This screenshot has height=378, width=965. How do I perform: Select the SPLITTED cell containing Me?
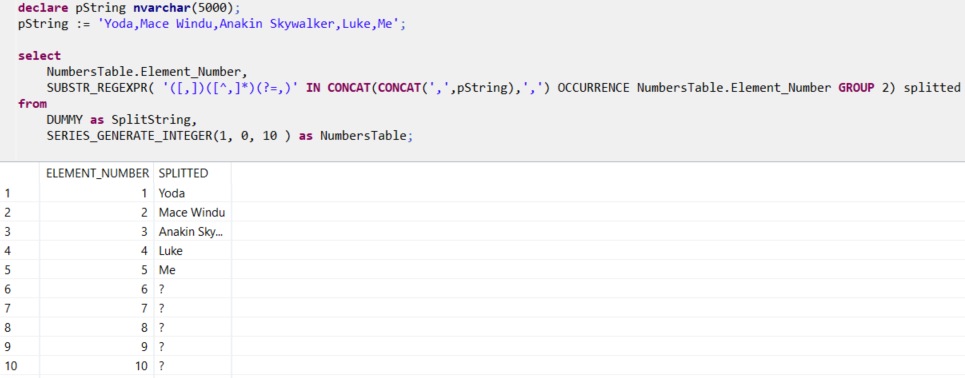click(x=192, y=270)
